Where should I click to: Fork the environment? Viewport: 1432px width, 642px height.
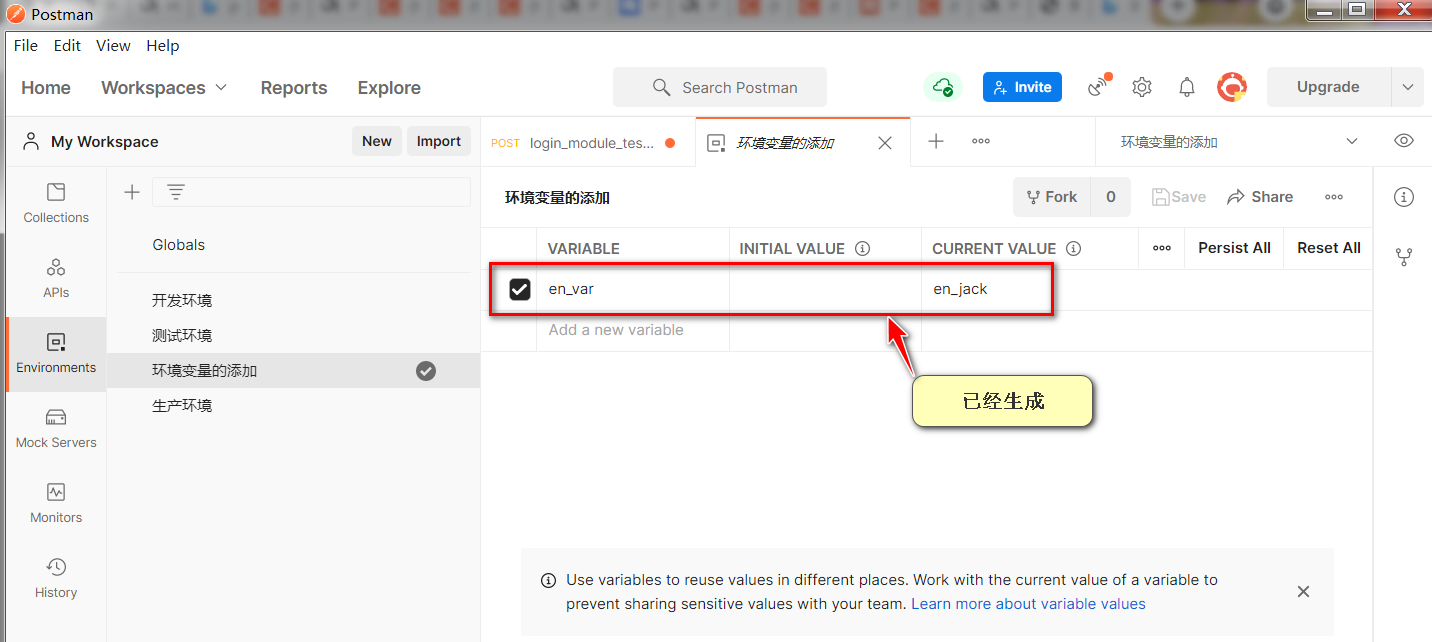1051,197
